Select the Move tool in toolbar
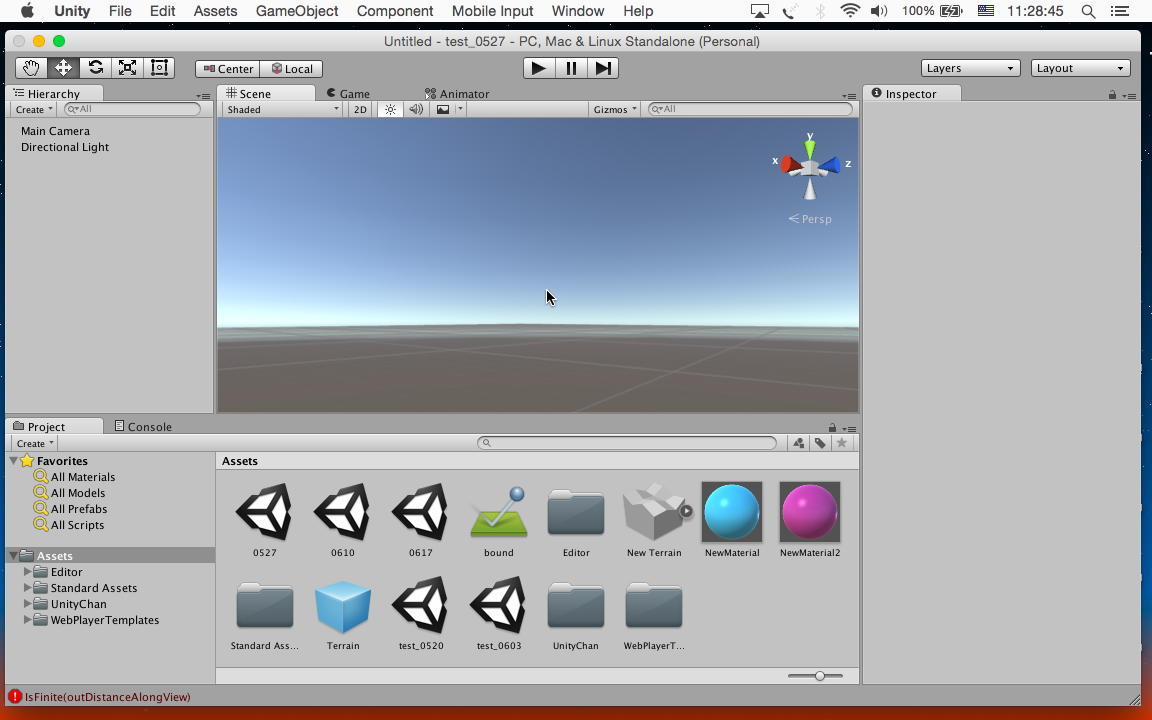Image resolution: width=1152 pixels, height=720 pixels. 63,68
